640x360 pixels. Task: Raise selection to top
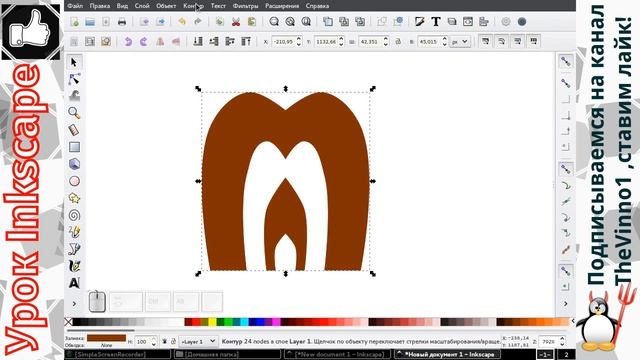(246, 41)
